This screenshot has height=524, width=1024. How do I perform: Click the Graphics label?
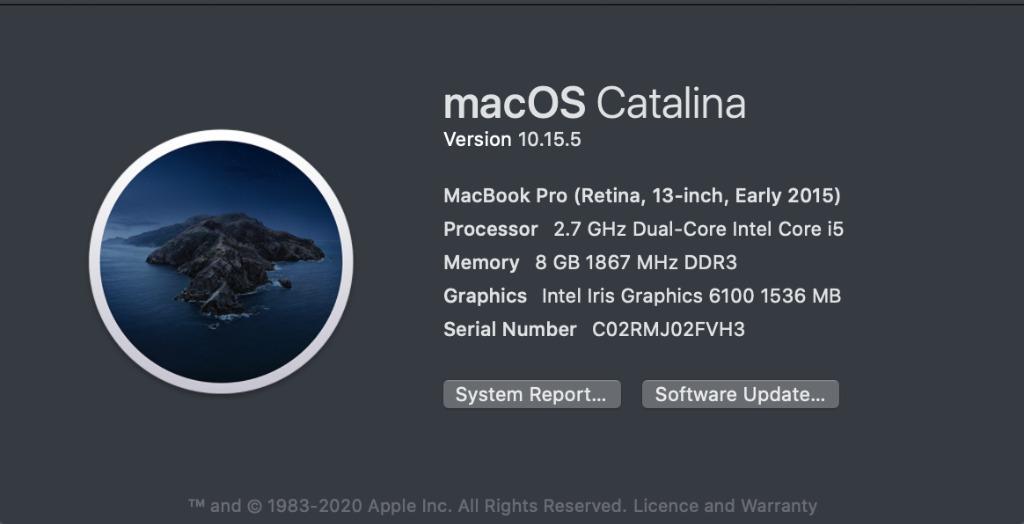tap(485, 296)
